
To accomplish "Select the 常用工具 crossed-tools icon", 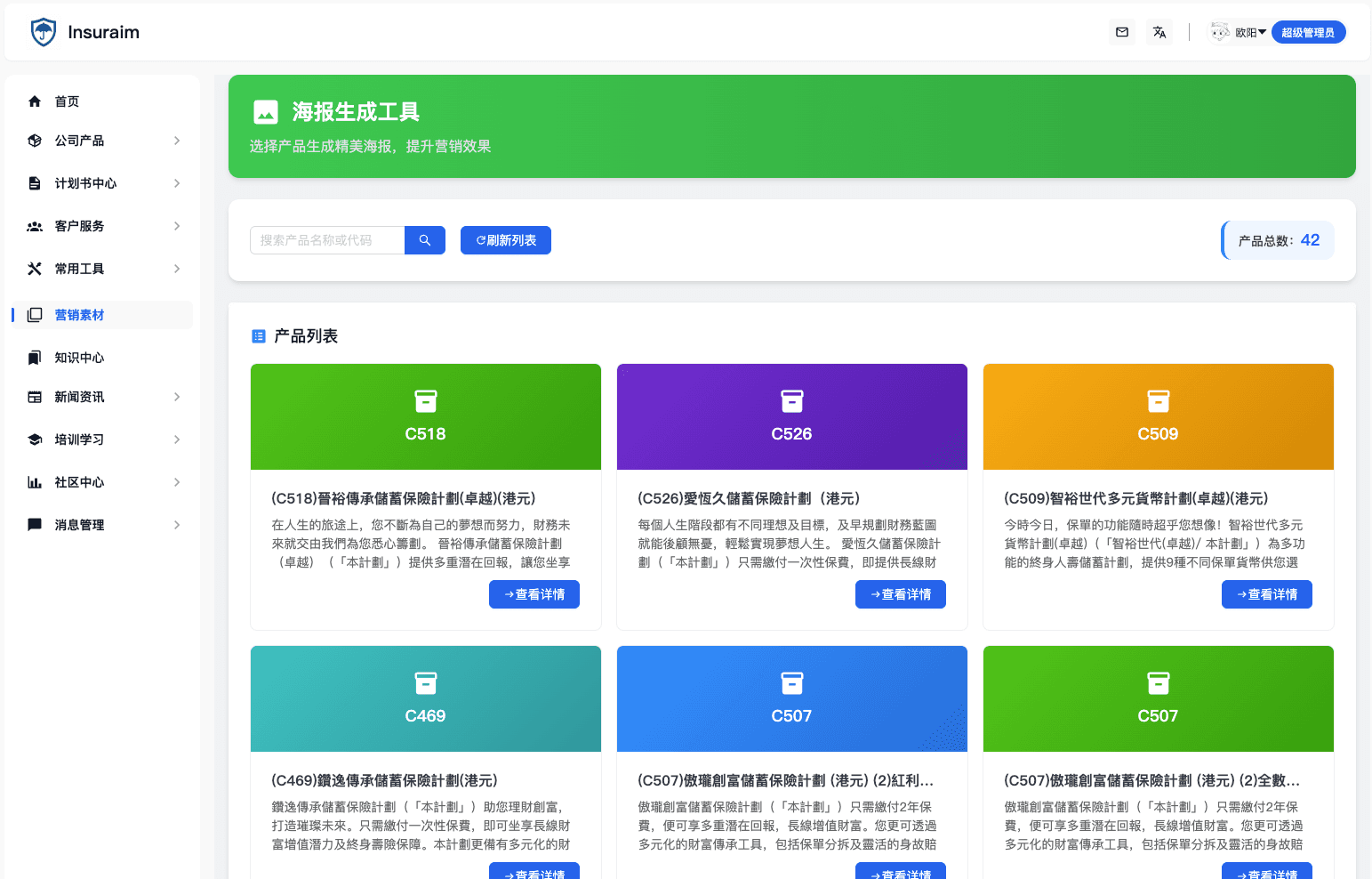I will tap(33, 268).
